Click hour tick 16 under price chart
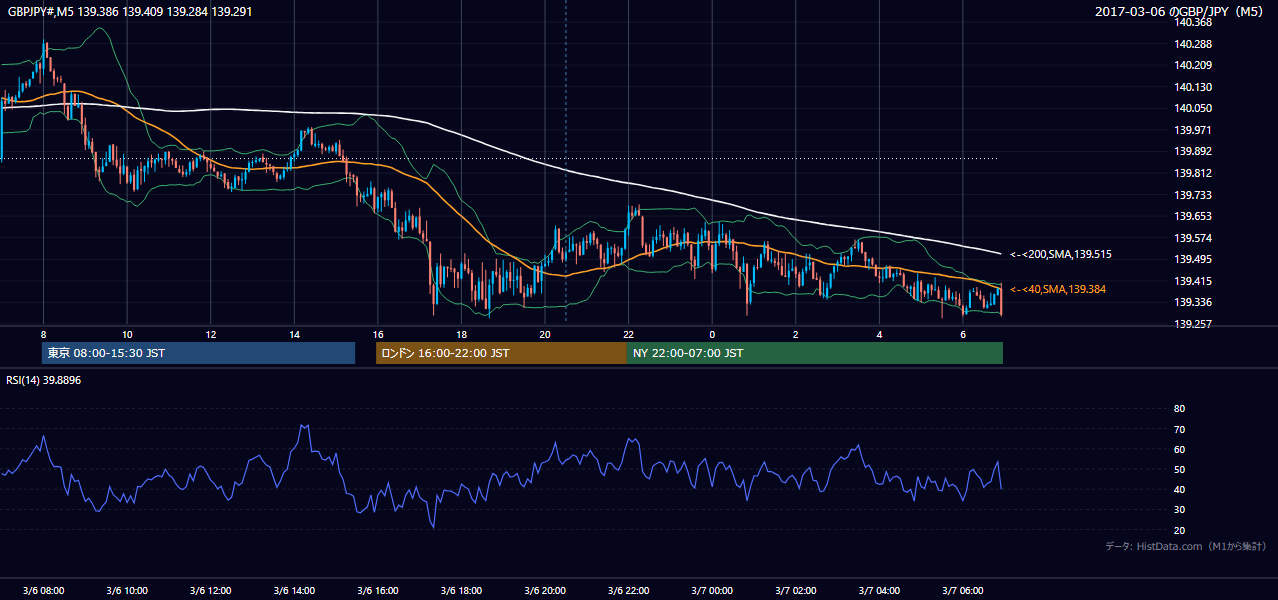This screenshot has height=600, width=1278. (377, 334)
